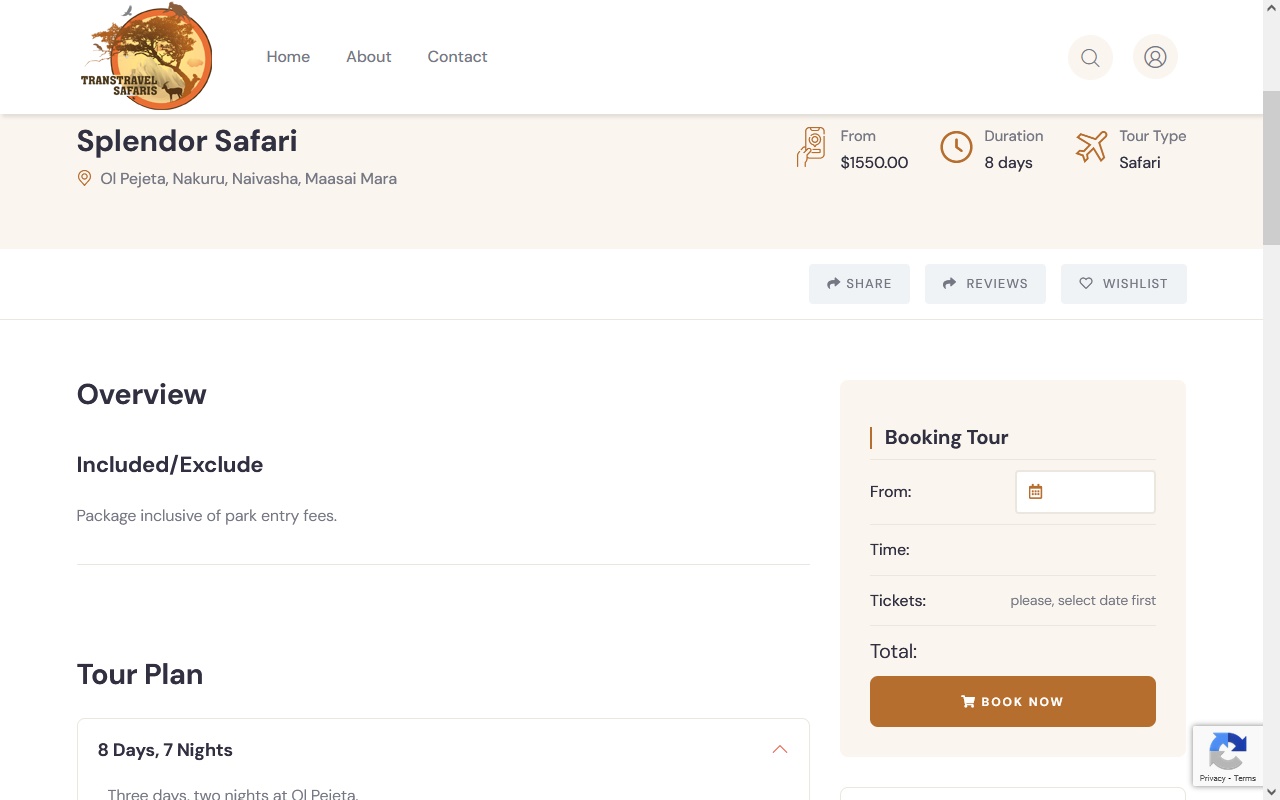Click the Share button
1280x800 pixels.
click(859, 284)
